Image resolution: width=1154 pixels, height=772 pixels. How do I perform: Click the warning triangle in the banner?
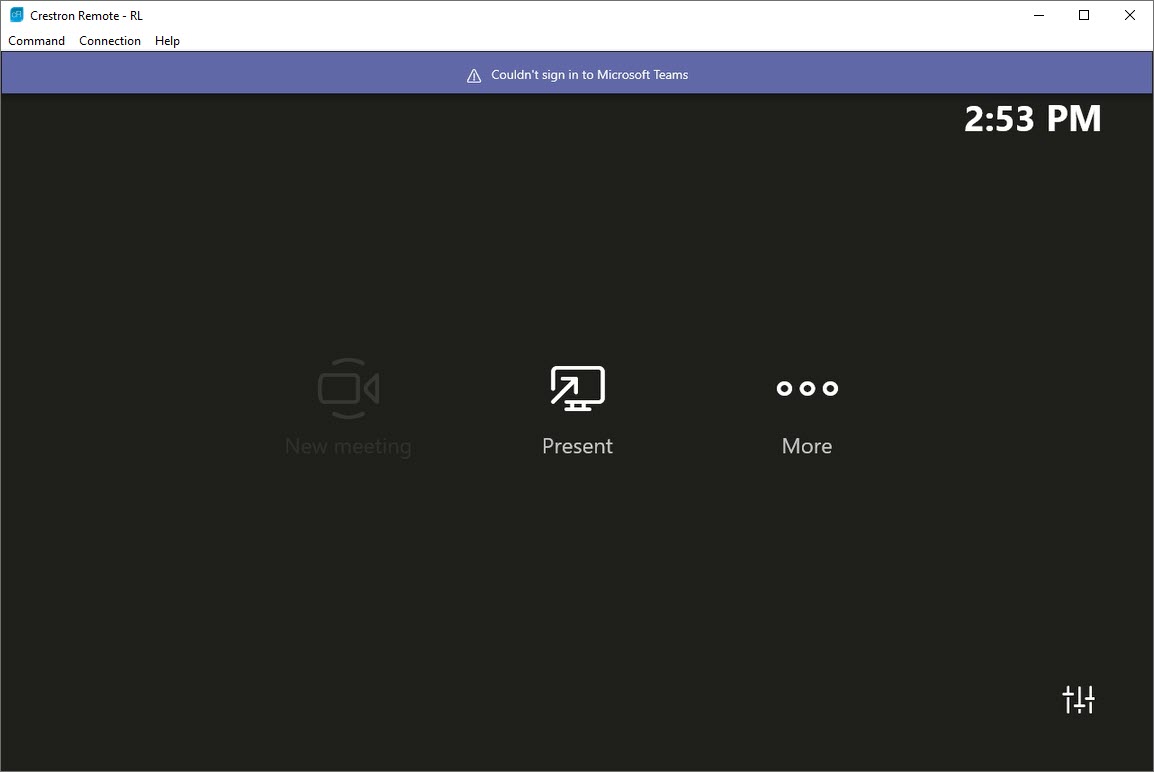473,74
